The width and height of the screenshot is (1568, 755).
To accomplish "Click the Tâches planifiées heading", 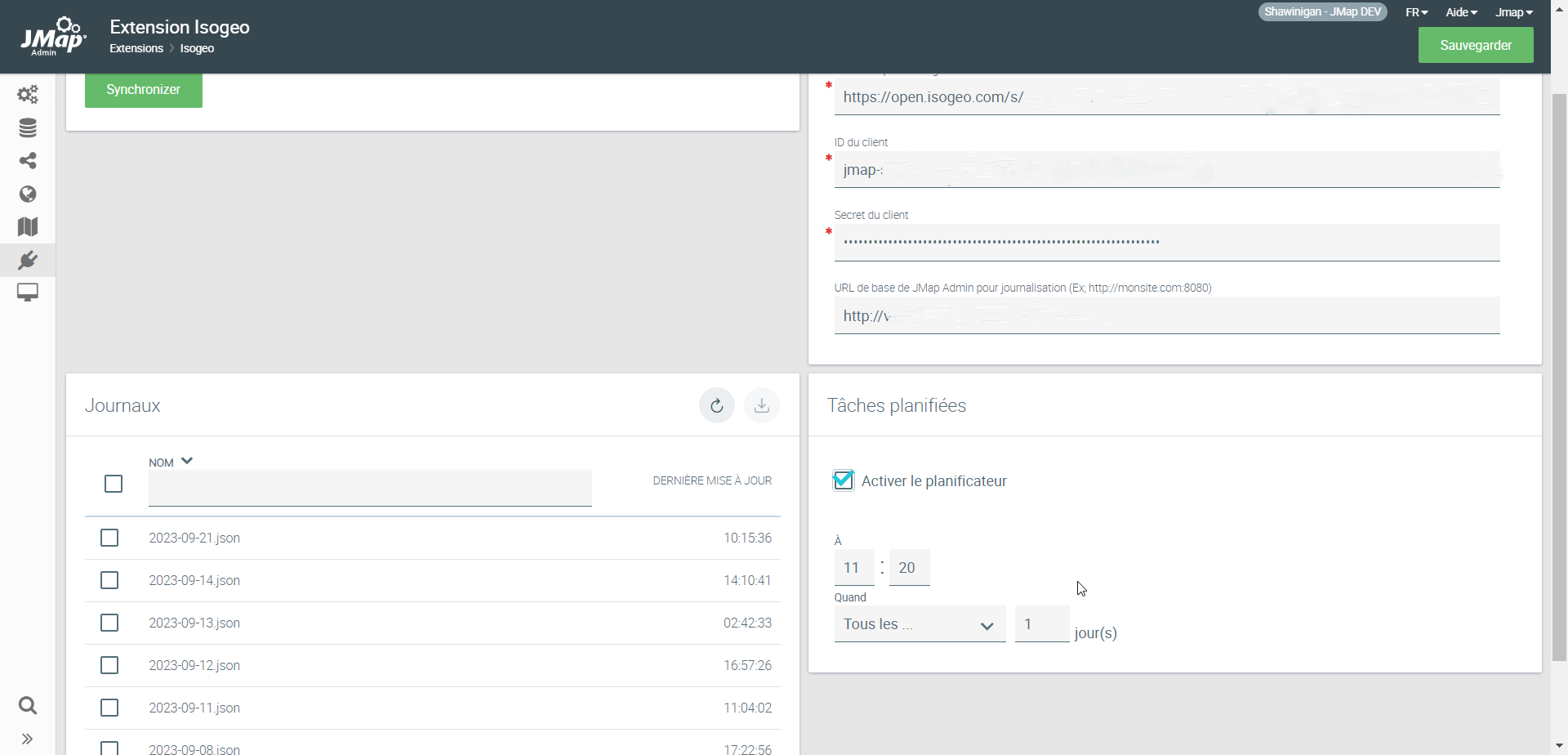I will tap(897, 405).
